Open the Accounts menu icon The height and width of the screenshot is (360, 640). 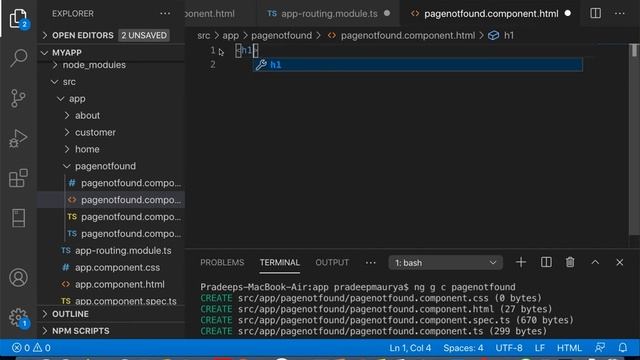pos(18,278)
